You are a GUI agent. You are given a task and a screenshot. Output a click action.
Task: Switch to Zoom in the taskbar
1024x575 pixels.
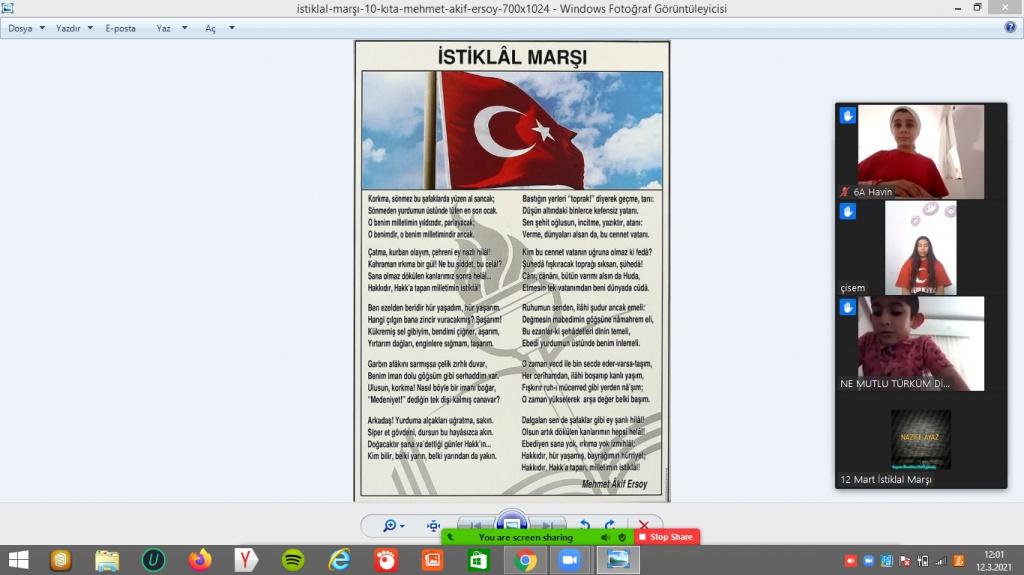coord(571,560)
